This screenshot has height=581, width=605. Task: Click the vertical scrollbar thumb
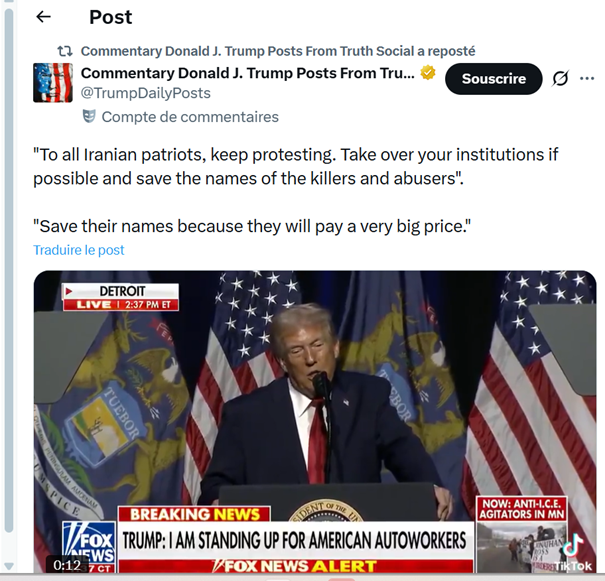pos(8,270)
